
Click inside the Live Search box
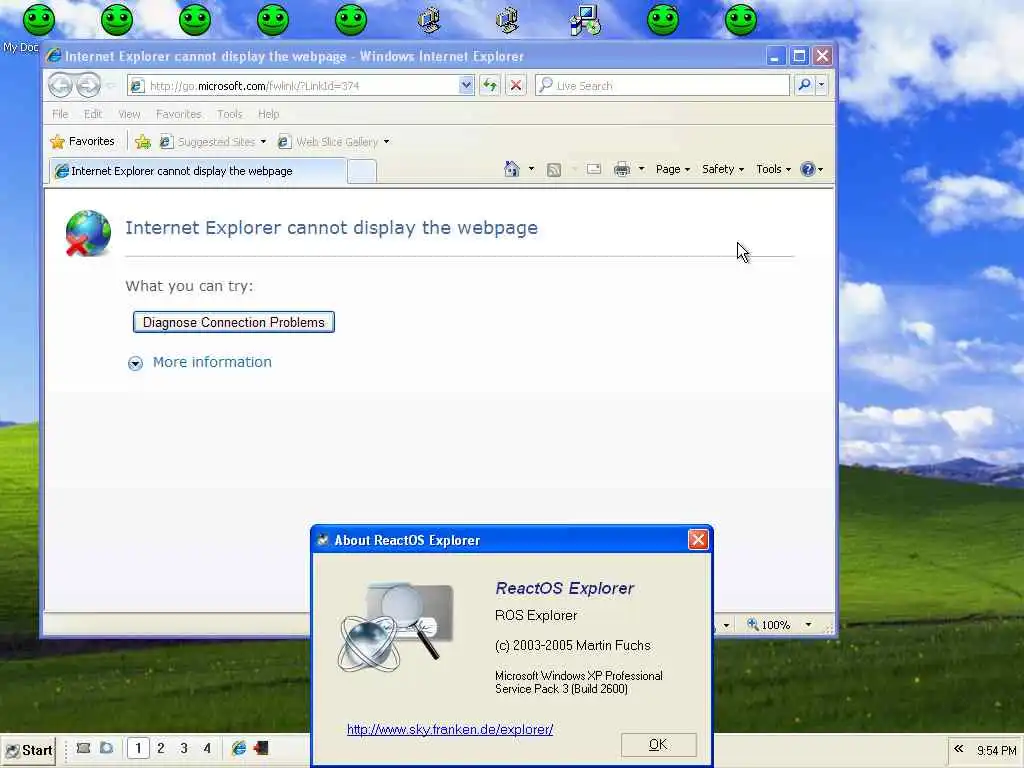click(662, 86)
